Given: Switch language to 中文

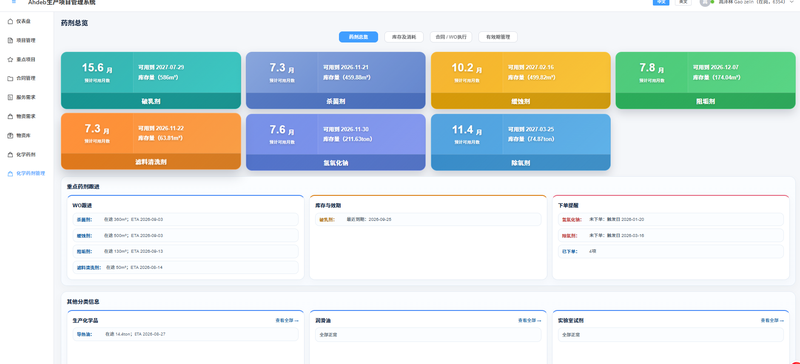Looking at the screenshot, I should click(x=661, y=3).
